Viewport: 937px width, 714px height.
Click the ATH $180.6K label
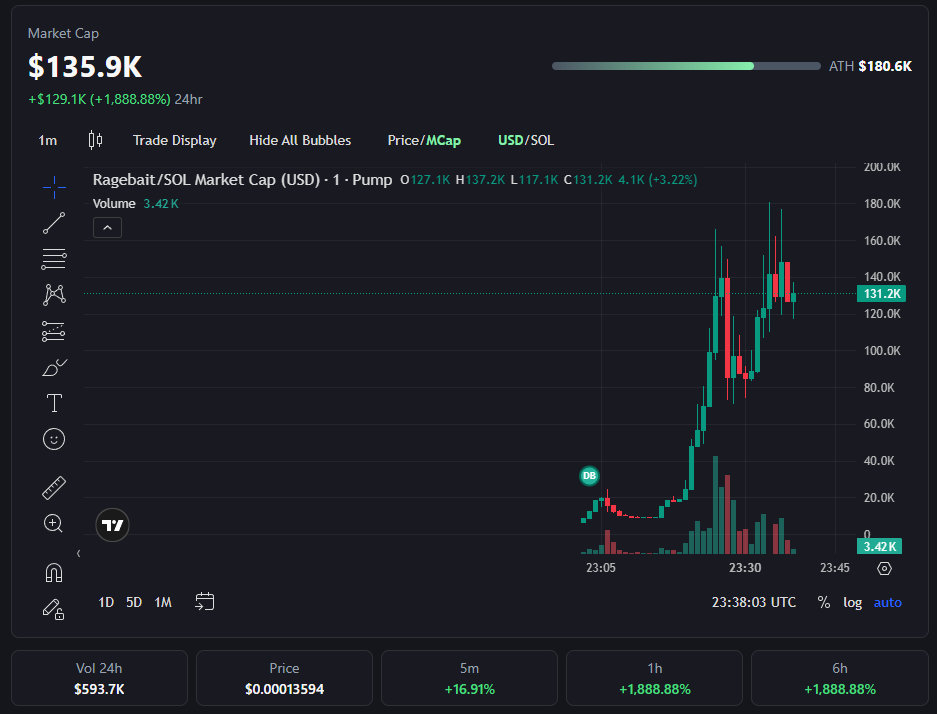point(870,66)
